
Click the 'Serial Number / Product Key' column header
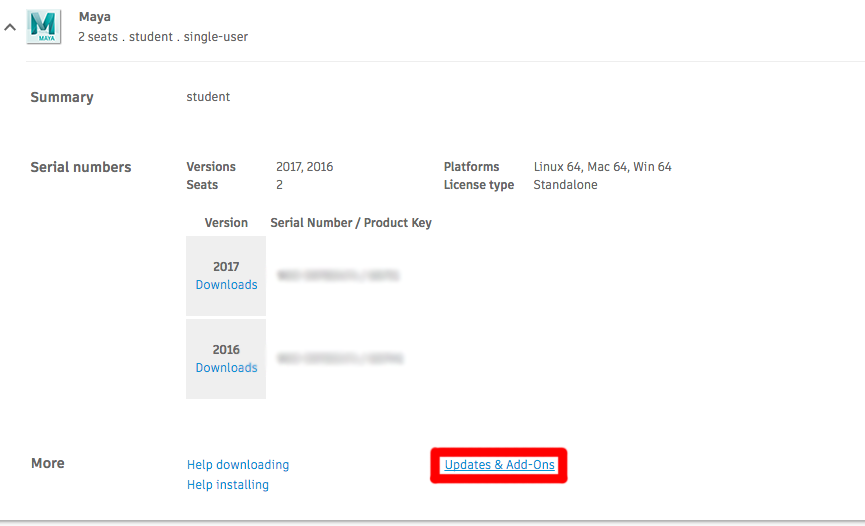pyautogui.click(x=351, y=223)
